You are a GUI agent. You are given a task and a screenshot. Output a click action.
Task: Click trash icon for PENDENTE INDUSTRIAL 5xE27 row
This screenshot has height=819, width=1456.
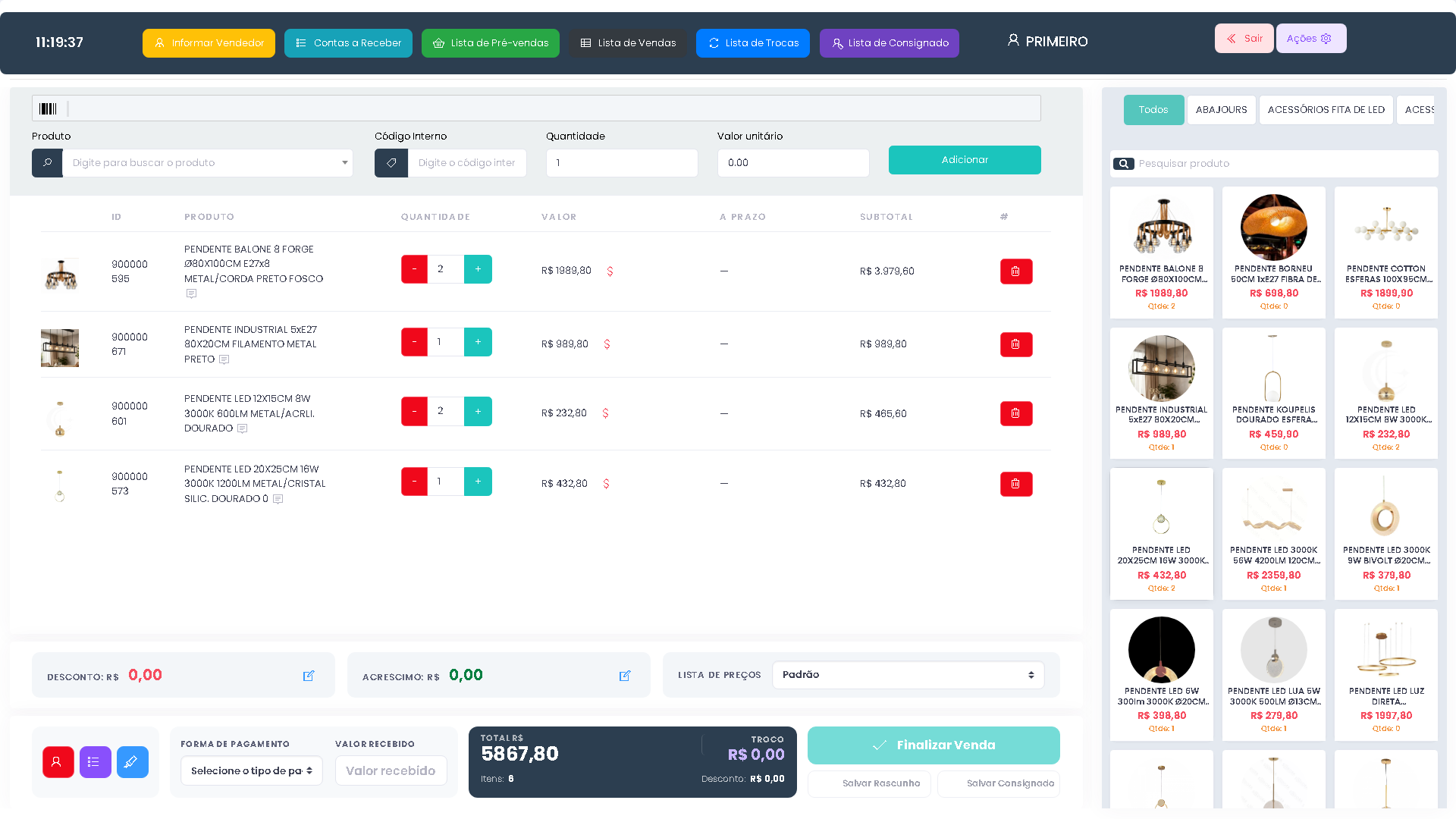1016,344
